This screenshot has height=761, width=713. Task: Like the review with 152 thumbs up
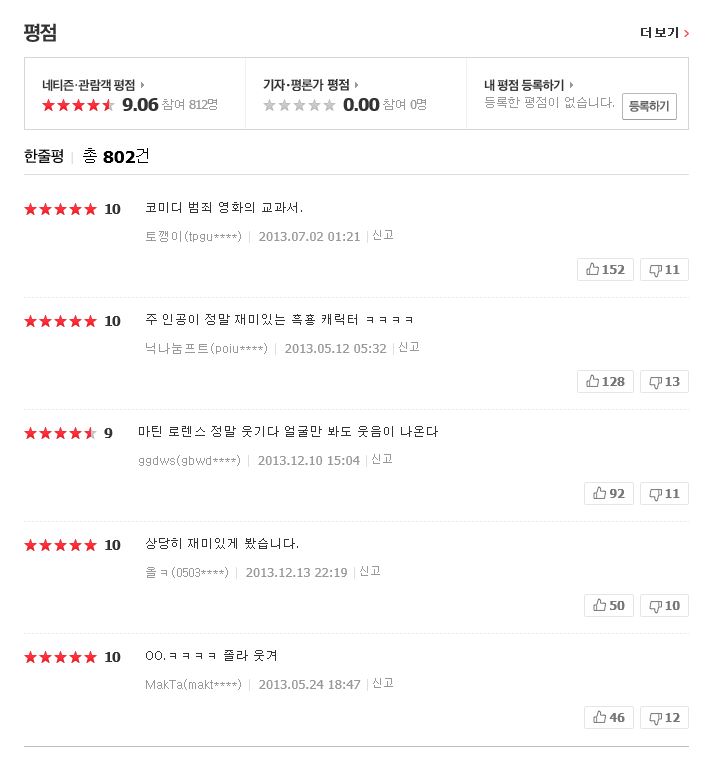(605, 269)
